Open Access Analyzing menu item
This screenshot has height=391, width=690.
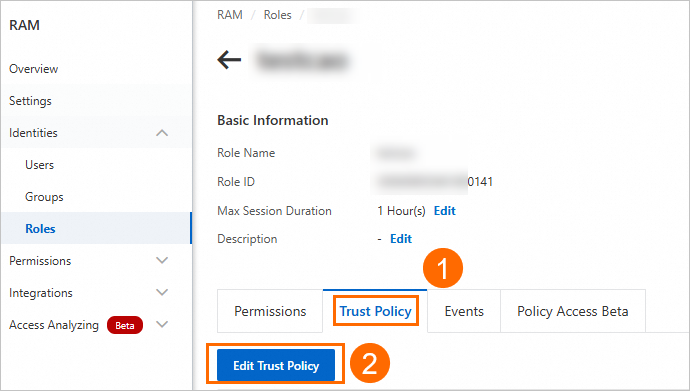coord(54,325)
